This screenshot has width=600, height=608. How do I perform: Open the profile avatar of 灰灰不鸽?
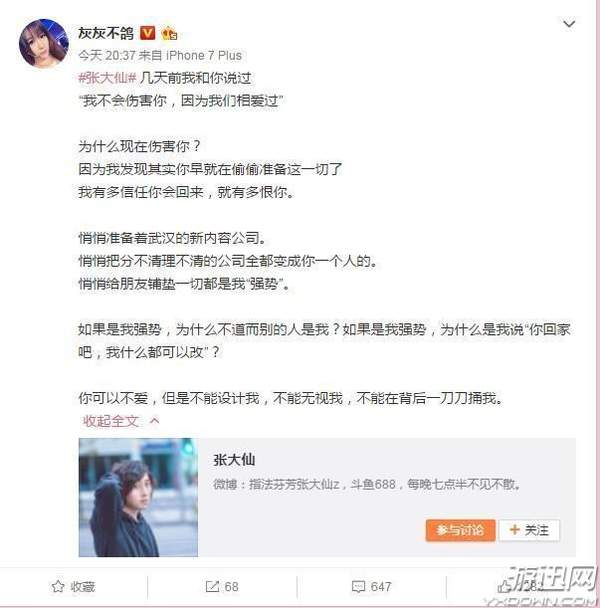click(43, 43)
